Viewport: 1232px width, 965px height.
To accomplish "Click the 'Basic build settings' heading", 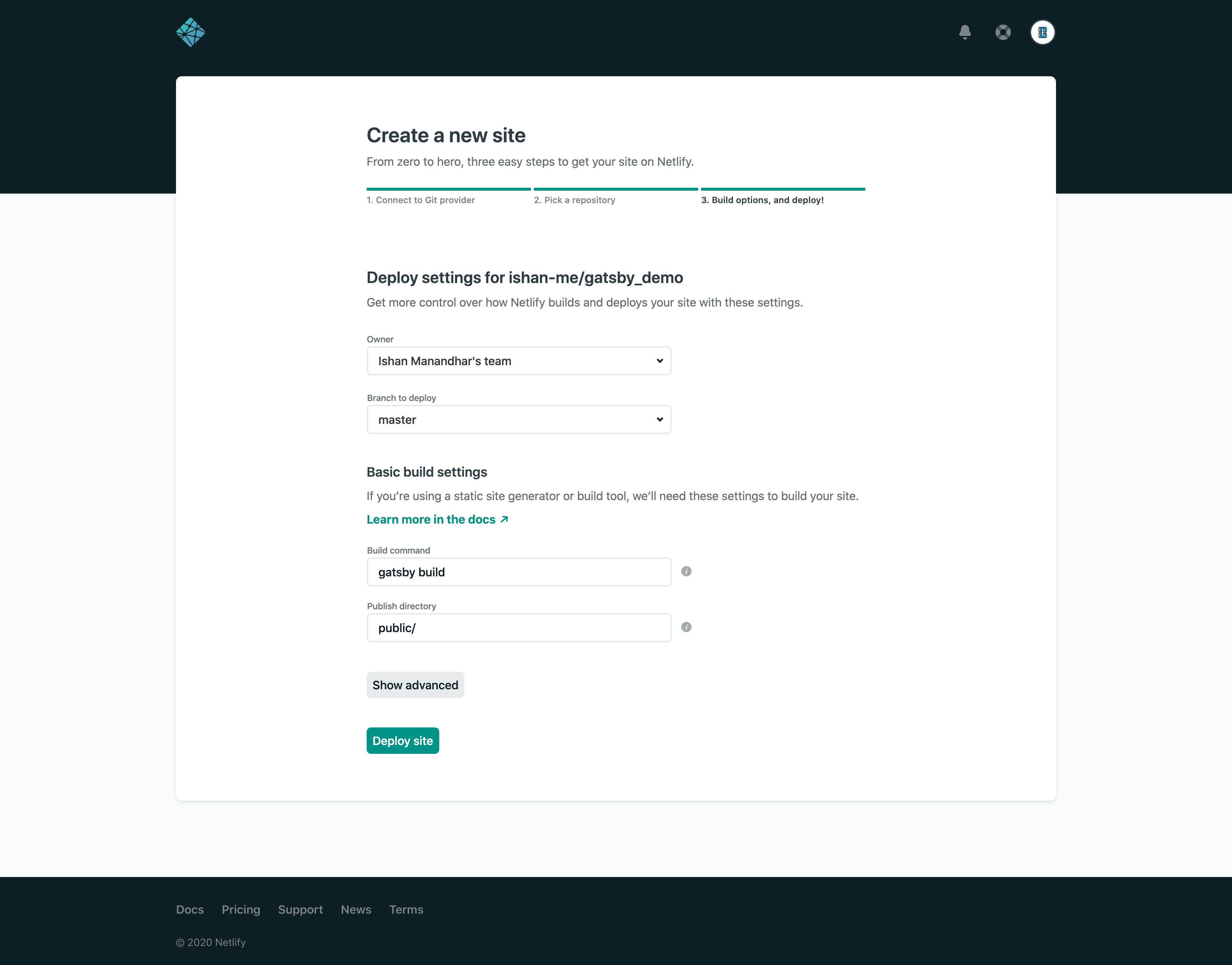I will pos(426,472).
